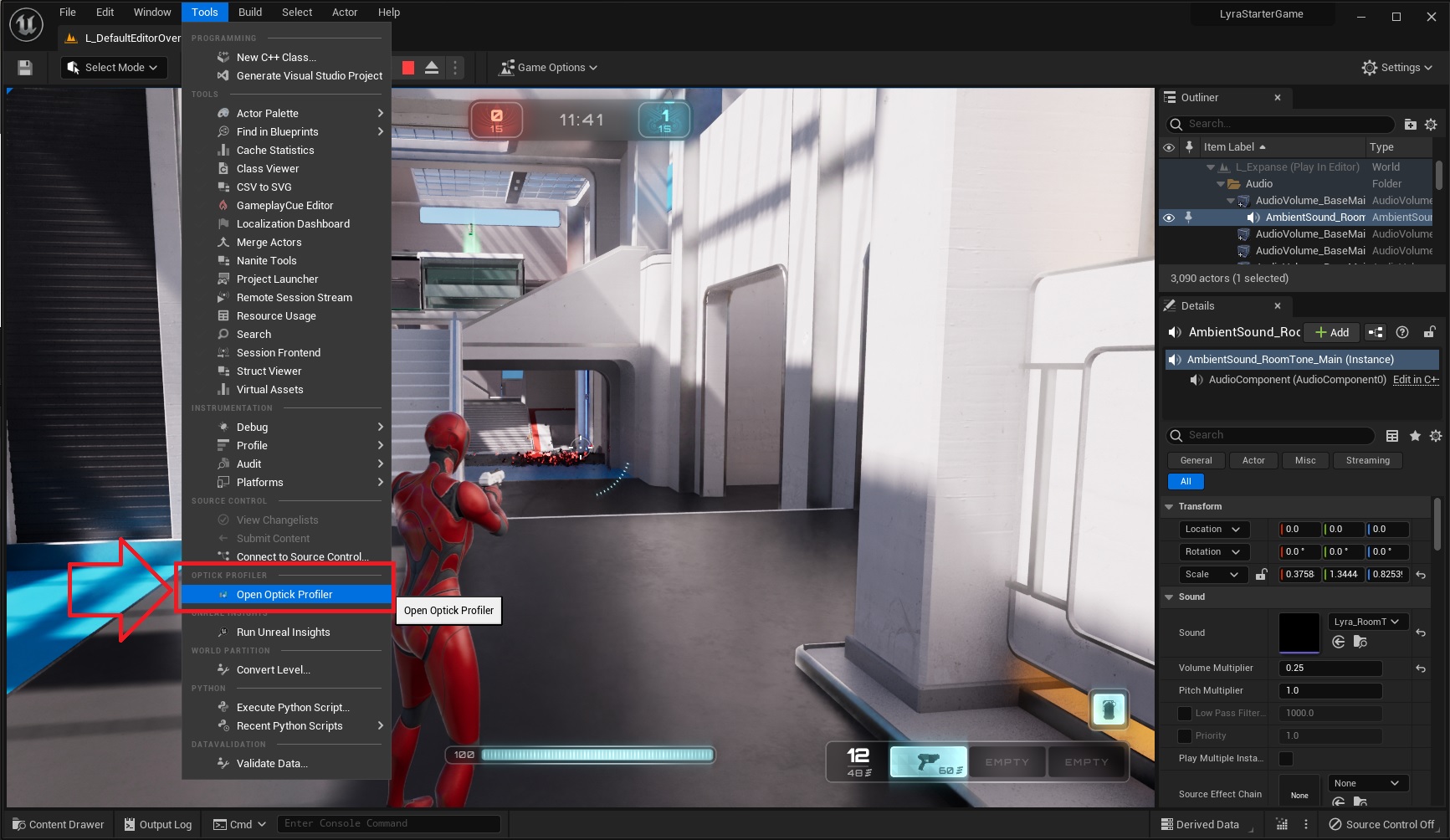The height and width of the screenshot is (840, 1450).
Task: Open Open Optick Profiler menu entry
Action: [286, 595]
